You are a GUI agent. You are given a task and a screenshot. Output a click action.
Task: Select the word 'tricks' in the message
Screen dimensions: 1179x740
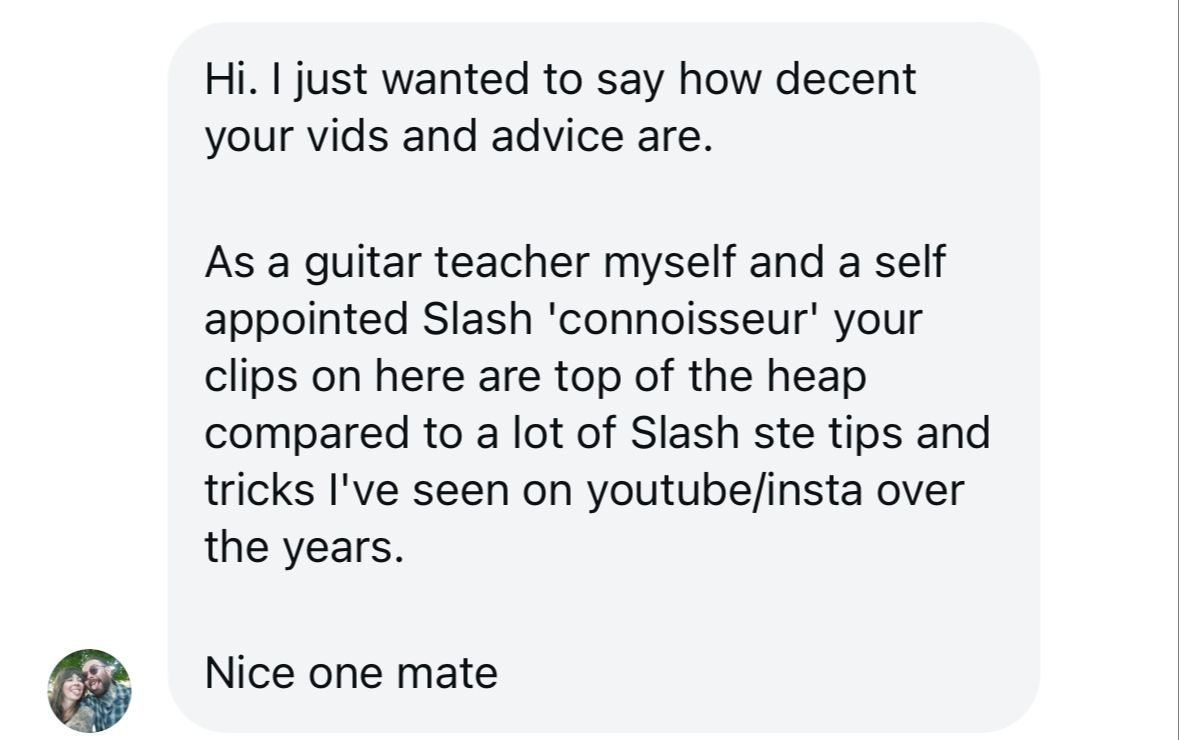point(259,491)
